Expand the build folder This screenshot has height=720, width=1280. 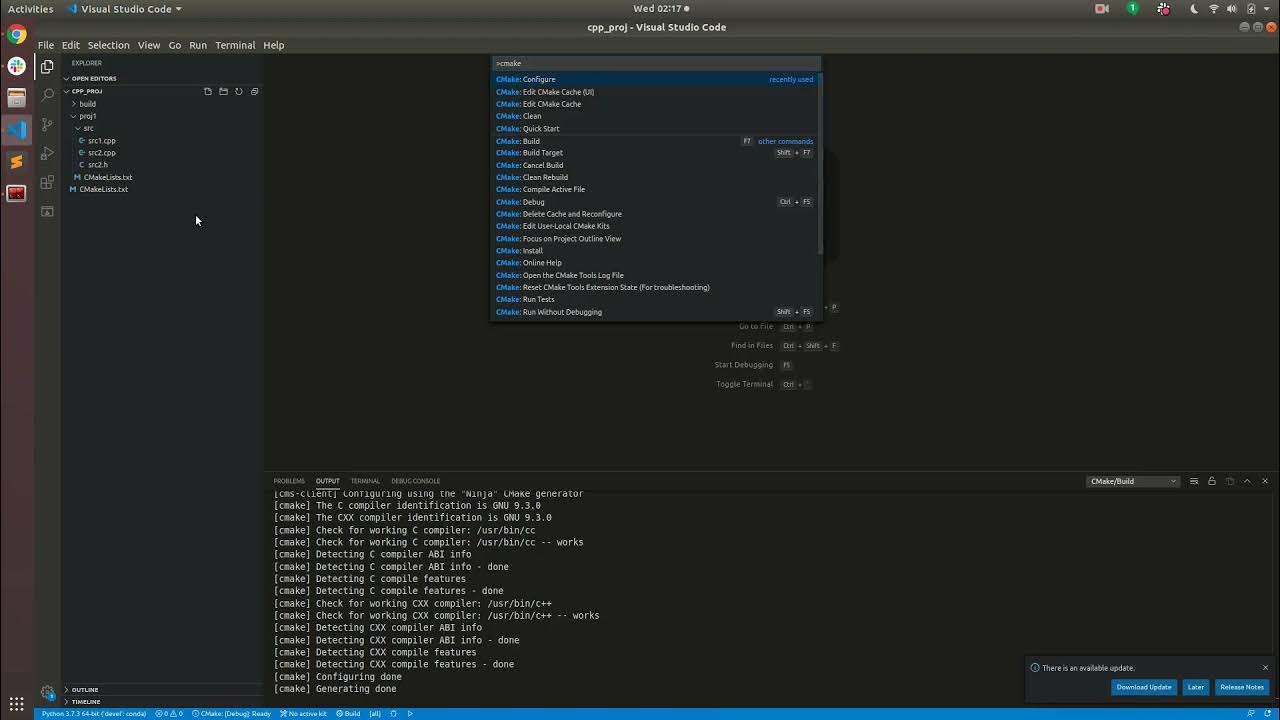(x=87, y=104)
